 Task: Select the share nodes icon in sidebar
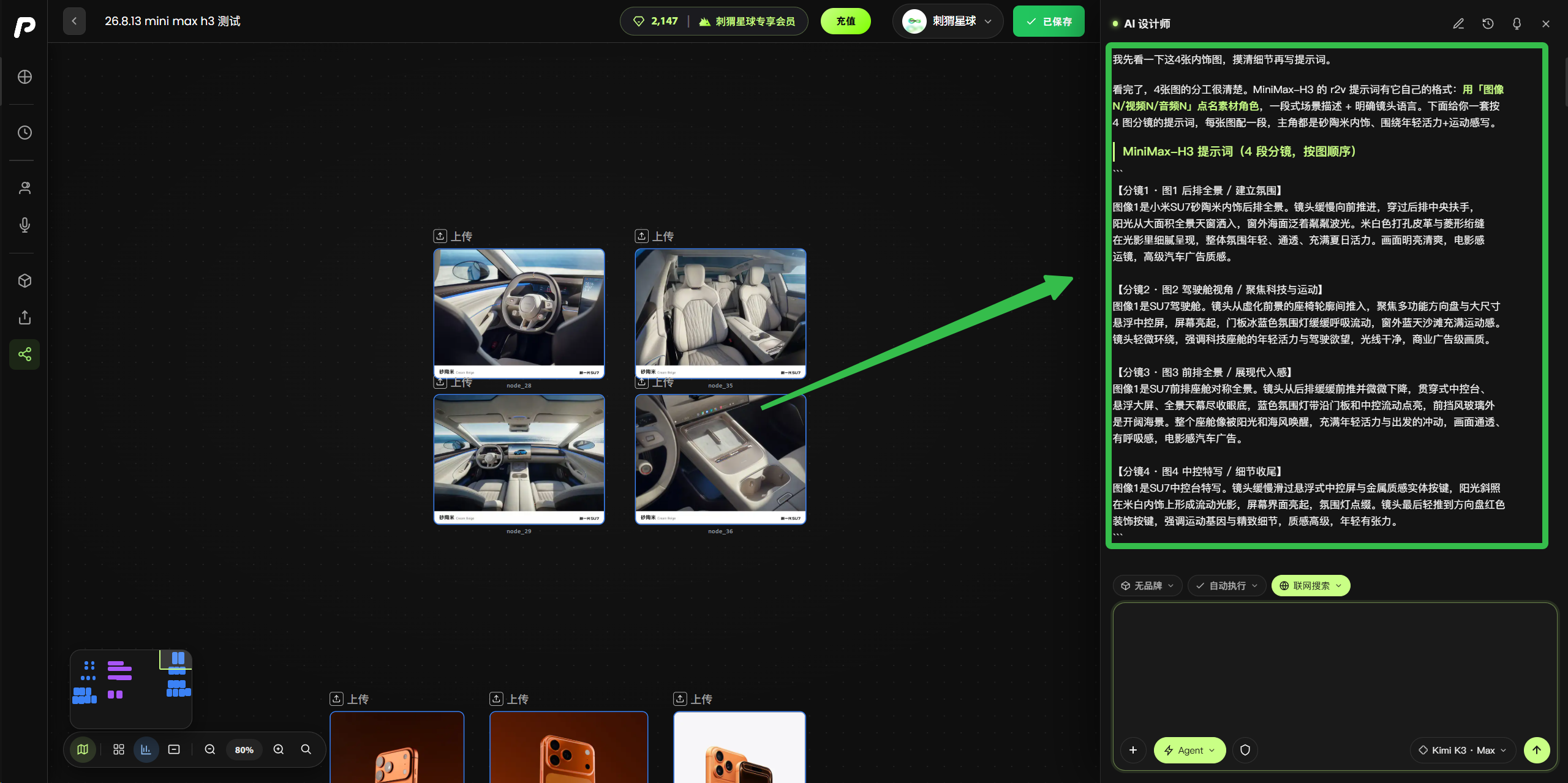24,354
